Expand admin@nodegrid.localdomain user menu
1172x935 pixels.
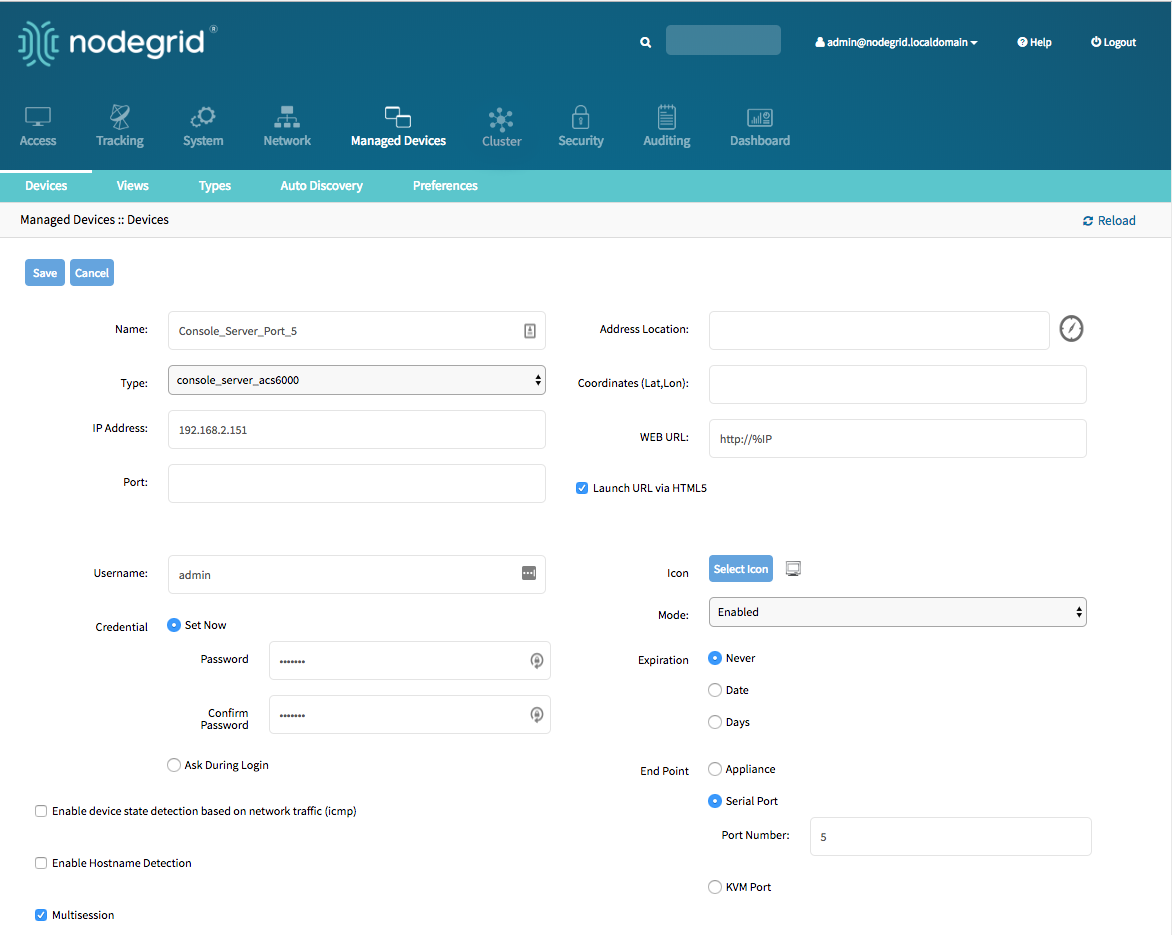tap(896, 43)
